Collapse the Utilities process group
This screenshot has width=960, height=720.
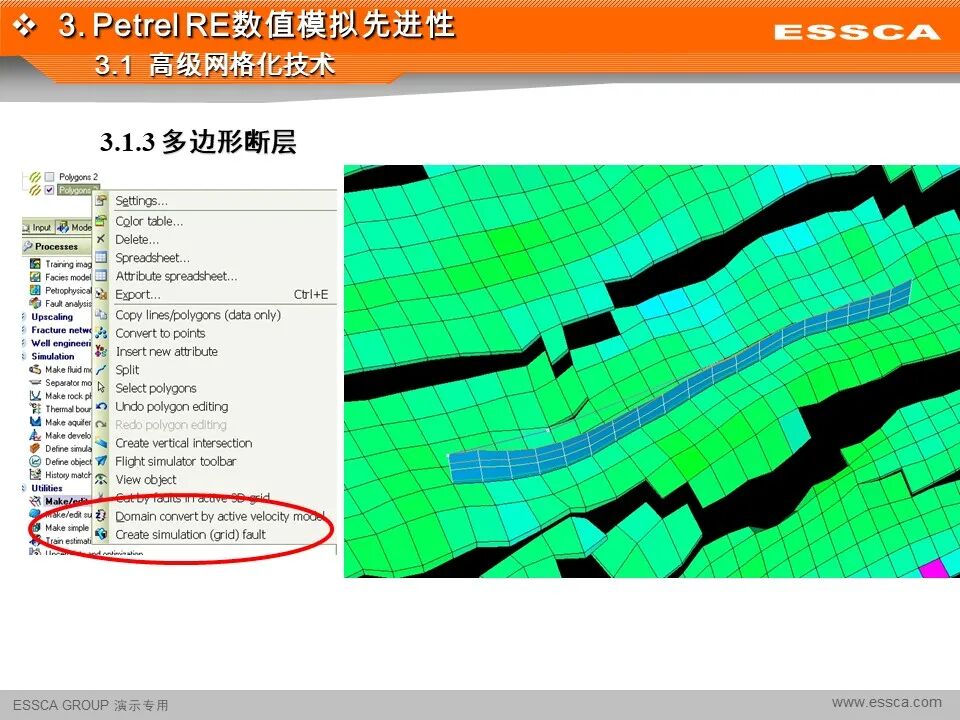point(24,488)
